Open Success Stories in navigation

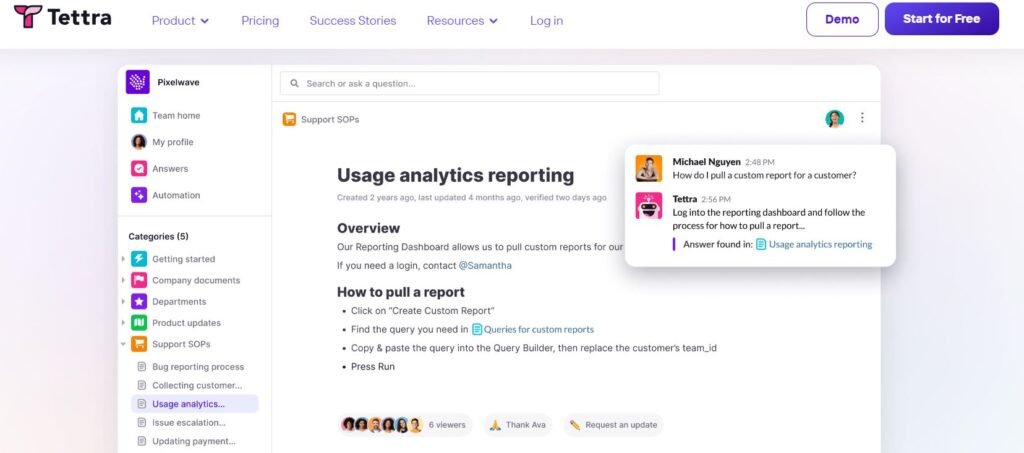pyautogui.click(x=353, y=21)
